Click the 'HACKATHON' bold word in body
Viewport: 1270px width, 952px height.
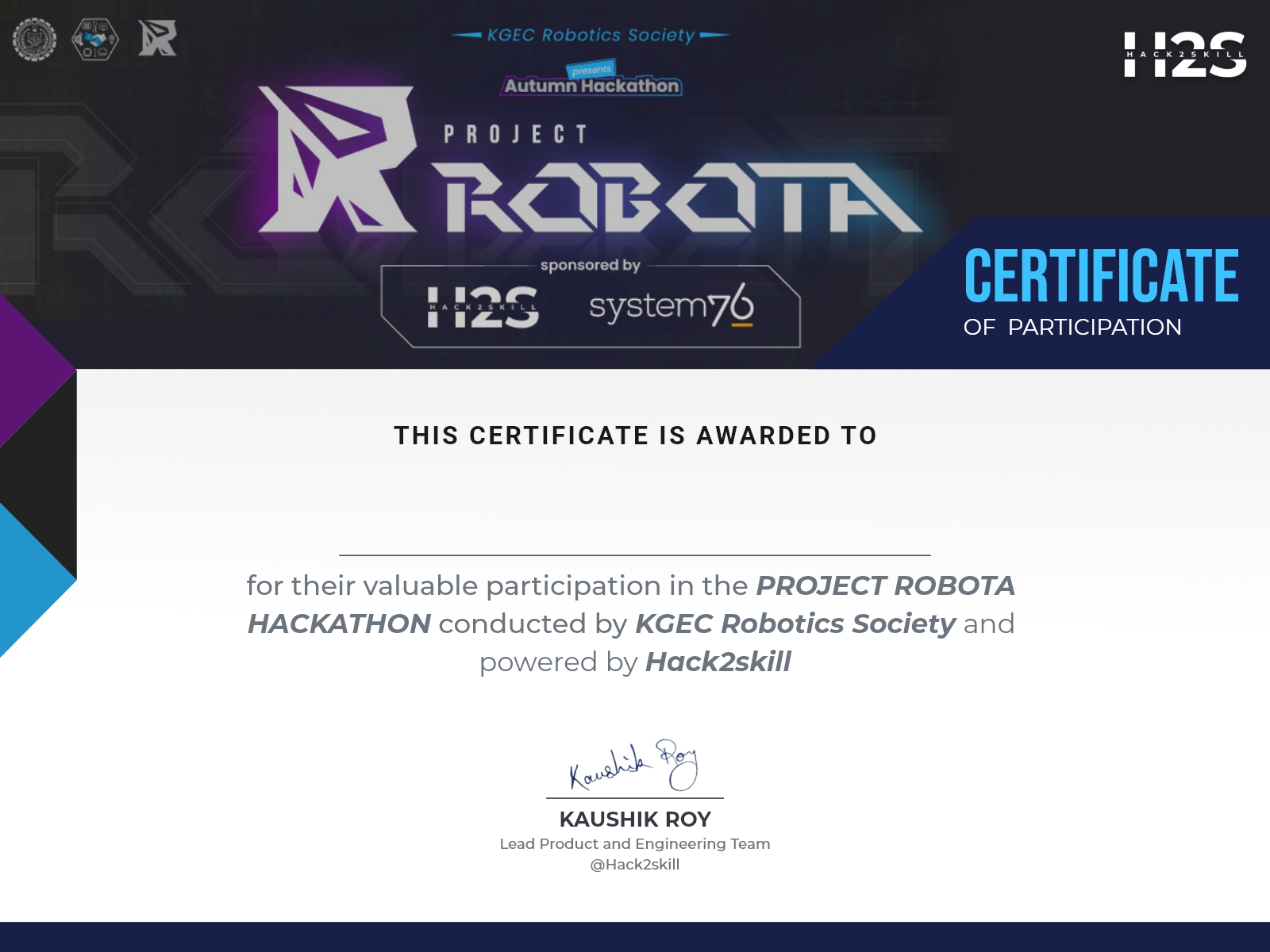tap(339, 624)
